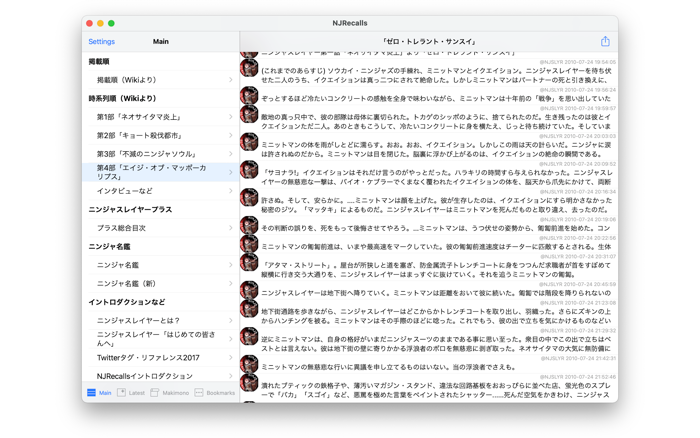Switch to the Main tab
The height and width of the screenshot is (438, 700).
point(99,392)
